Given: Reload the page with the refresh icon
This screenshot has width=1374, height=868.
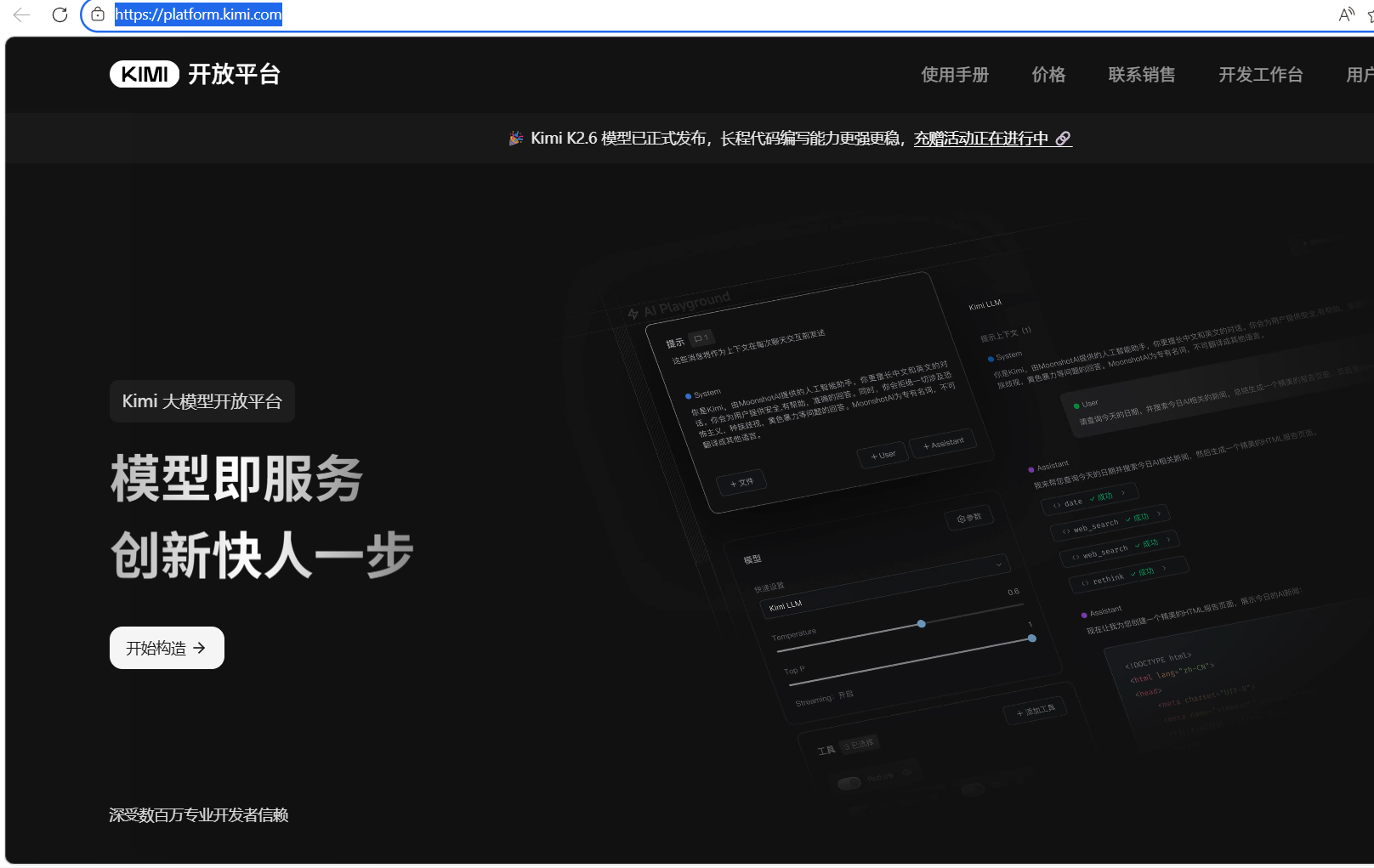Looking at the screenshot, I should [60, 14].
